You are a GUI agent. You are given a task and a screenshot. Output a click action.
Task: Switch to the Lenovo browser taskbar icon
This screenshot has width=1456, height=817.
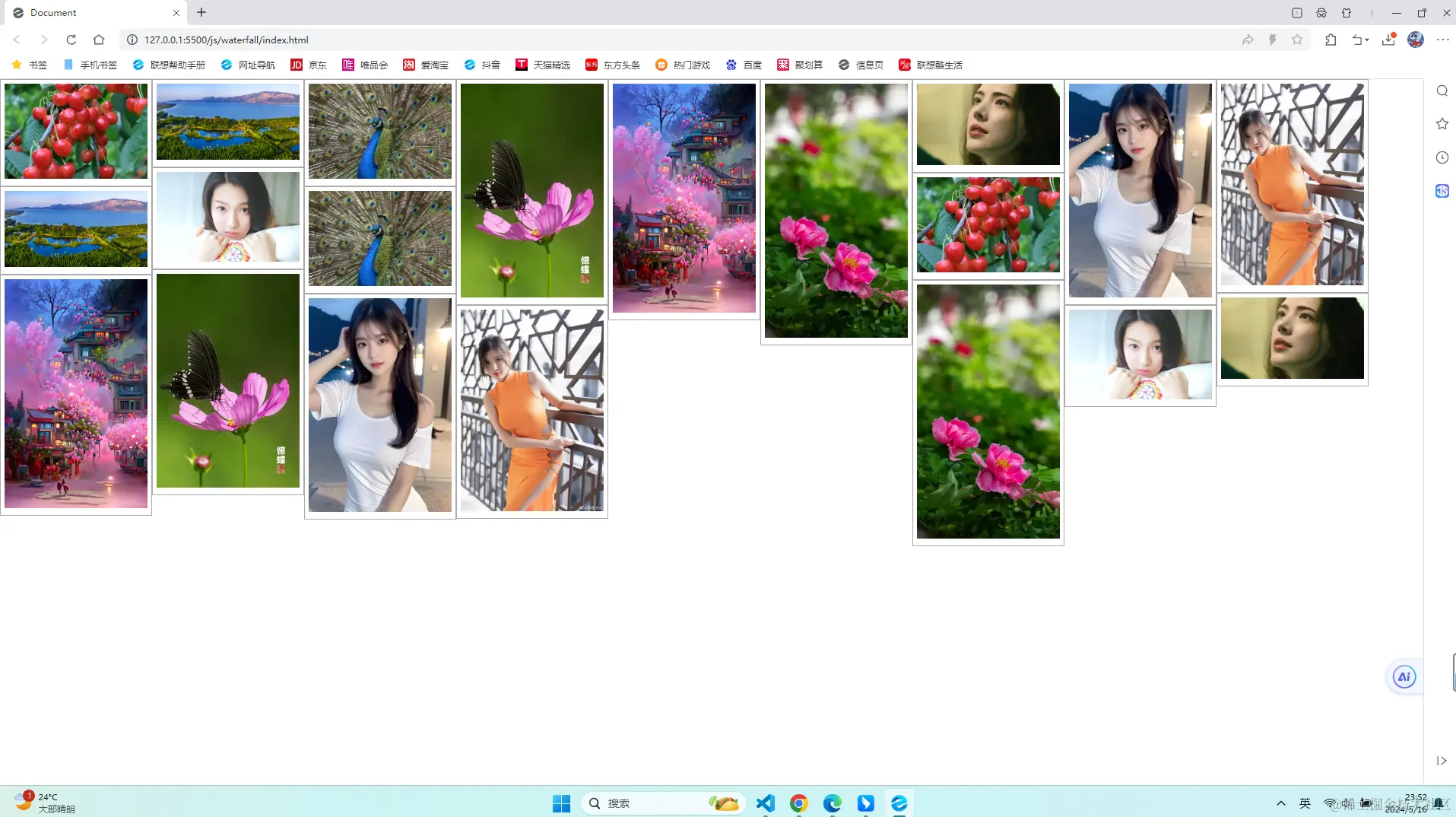click(899, 803)
